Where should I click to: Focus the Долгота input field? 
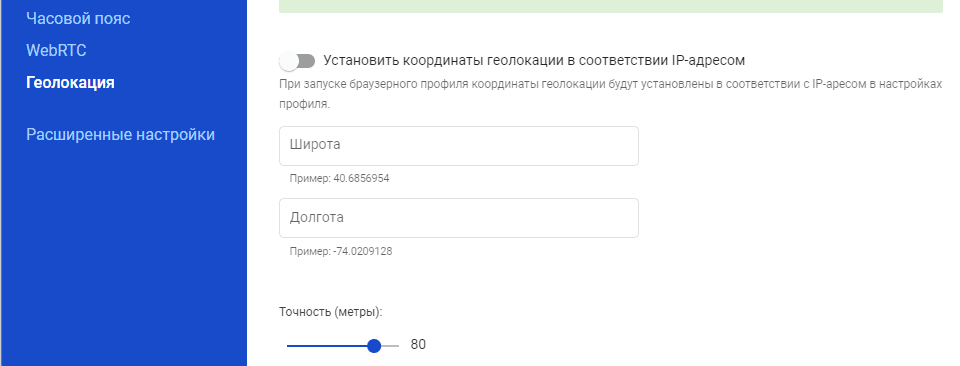click(x=459, y=218)
